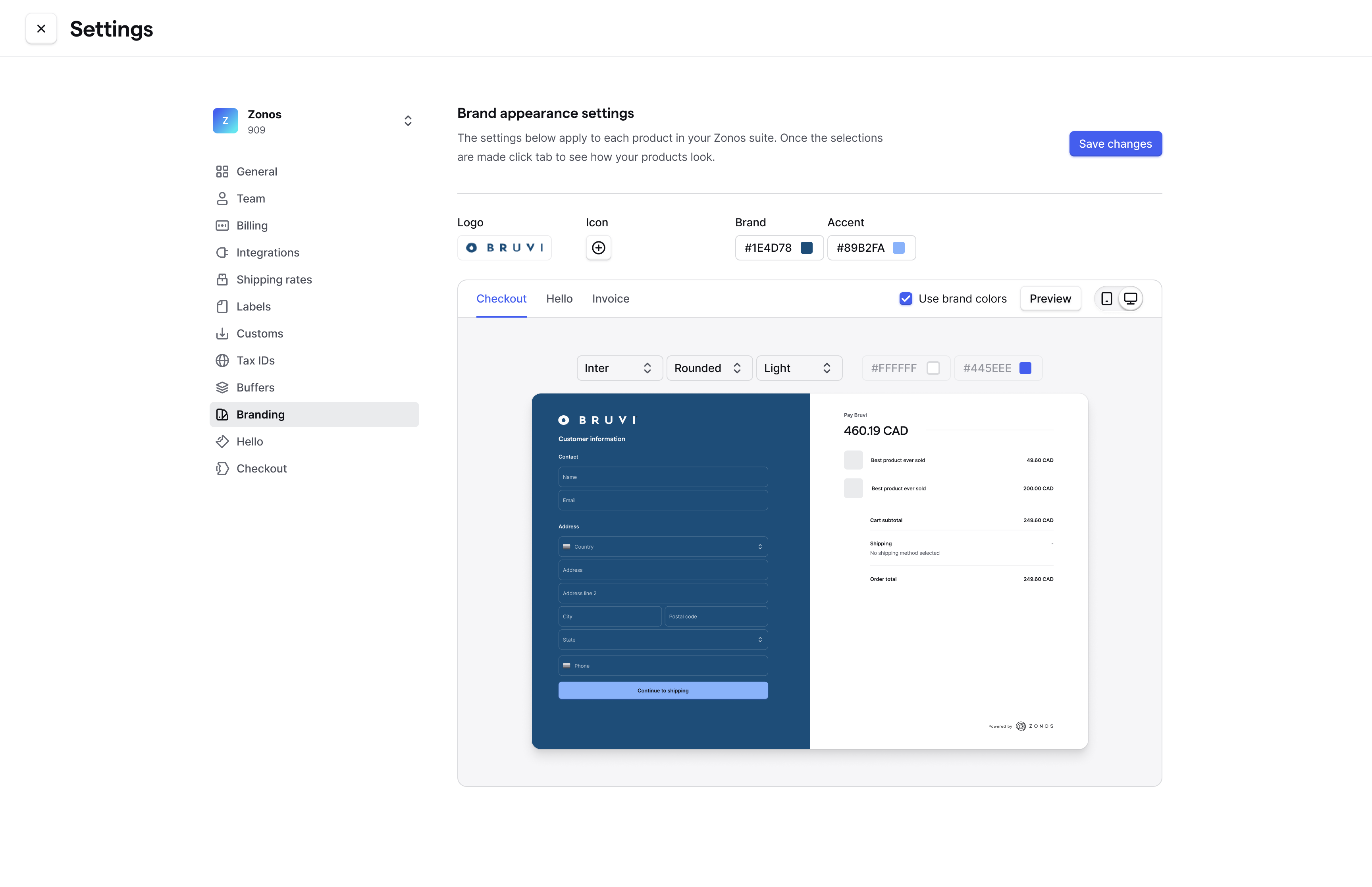Select the Accent color swatch #89B2FA
1372x887 pixels.
pyautogui.click(x=897, y=247)
